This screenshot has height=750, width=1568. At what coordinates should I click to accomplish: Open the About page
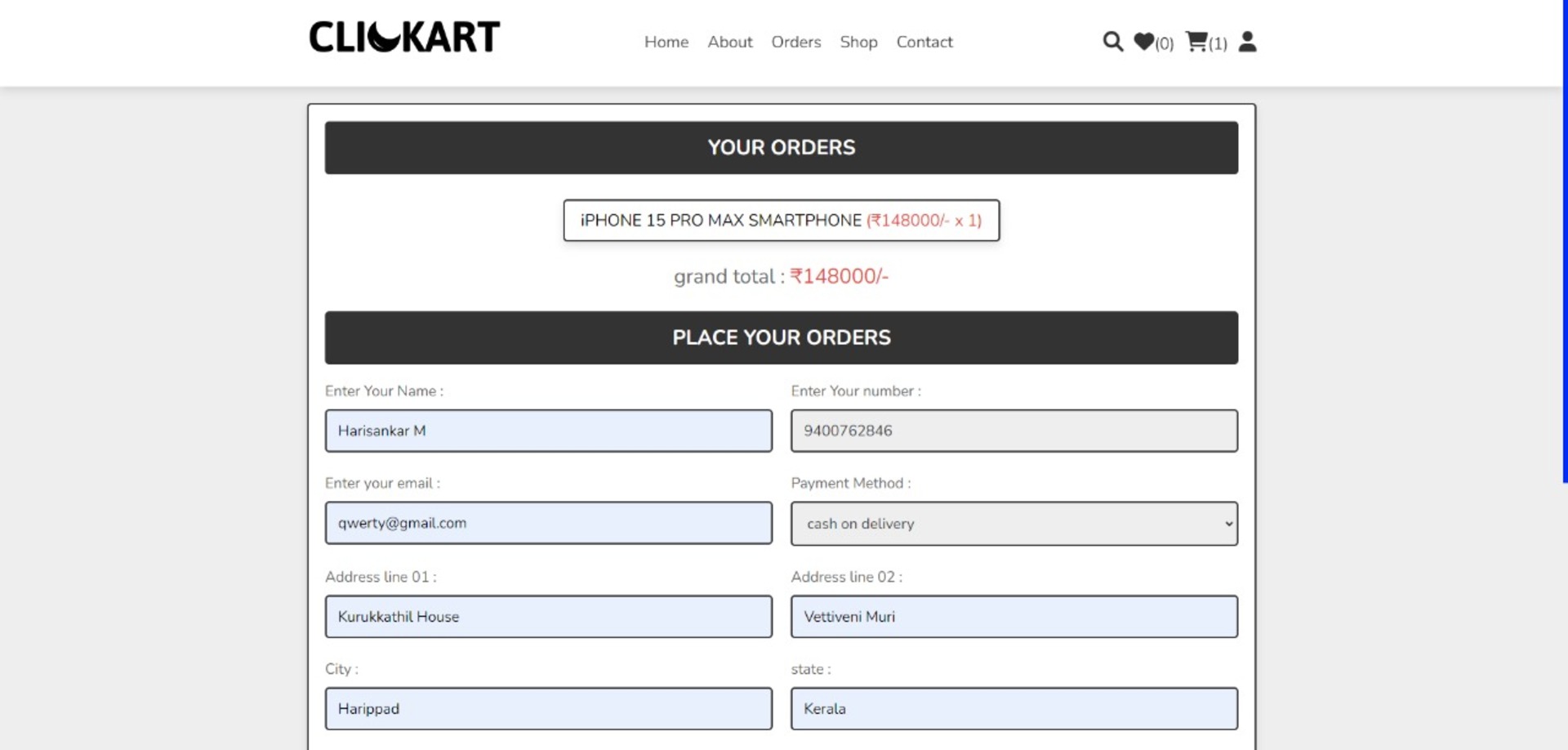click(730, 42)
